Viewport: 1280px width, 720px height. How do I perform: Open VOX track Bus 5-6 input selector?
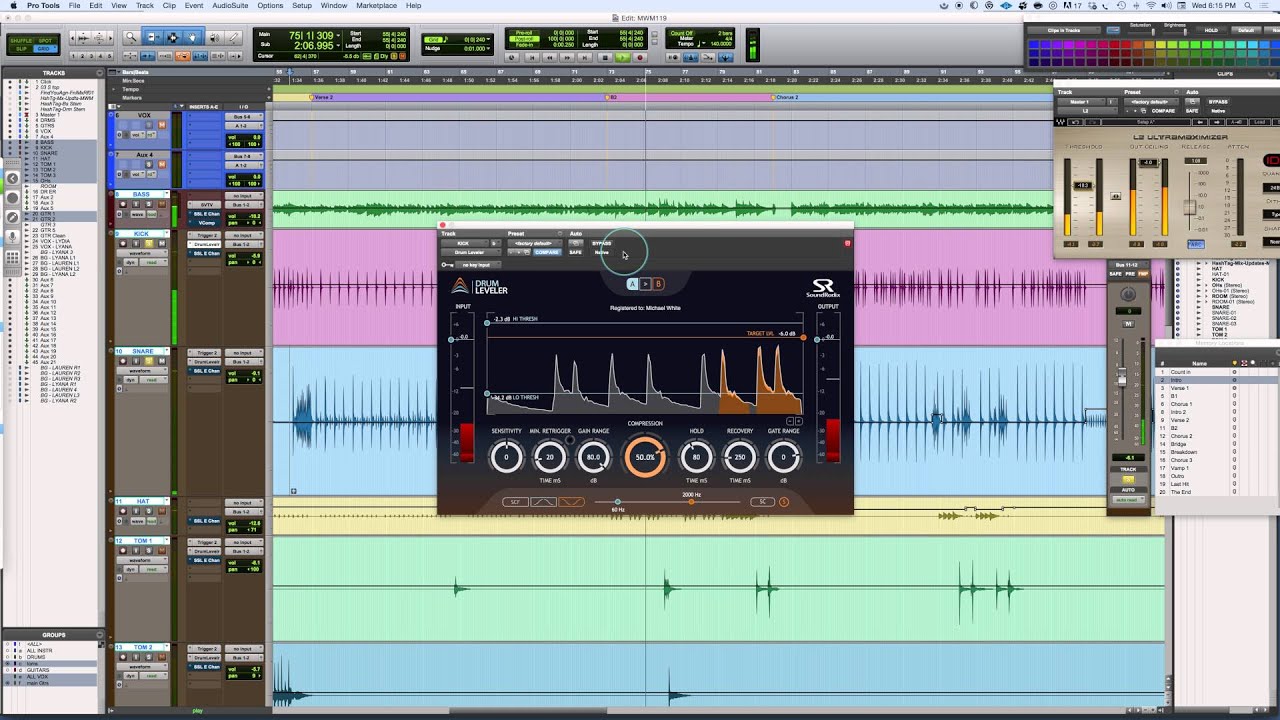(244, 117)
